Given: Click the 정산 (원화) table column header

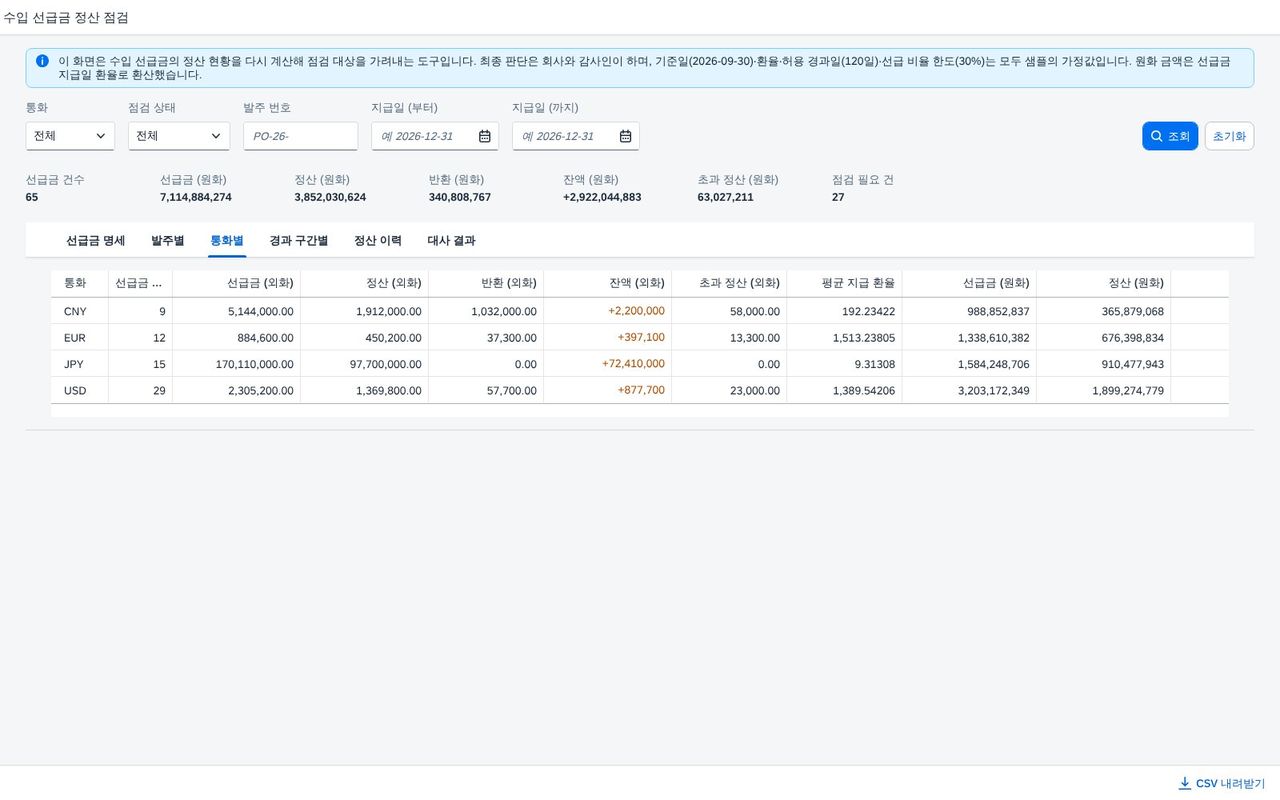Looking at the screenshot, I should [1104, 283].
